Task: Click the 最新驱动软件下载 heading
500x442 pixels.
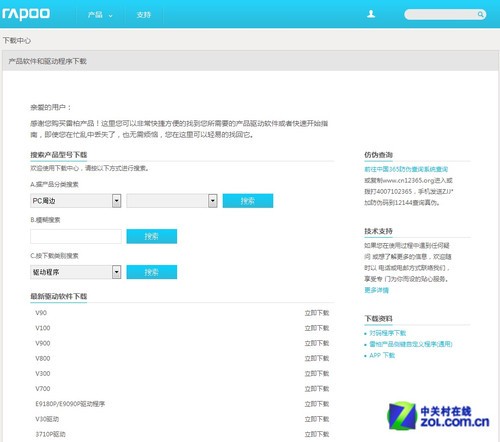Action: point(59,296)
